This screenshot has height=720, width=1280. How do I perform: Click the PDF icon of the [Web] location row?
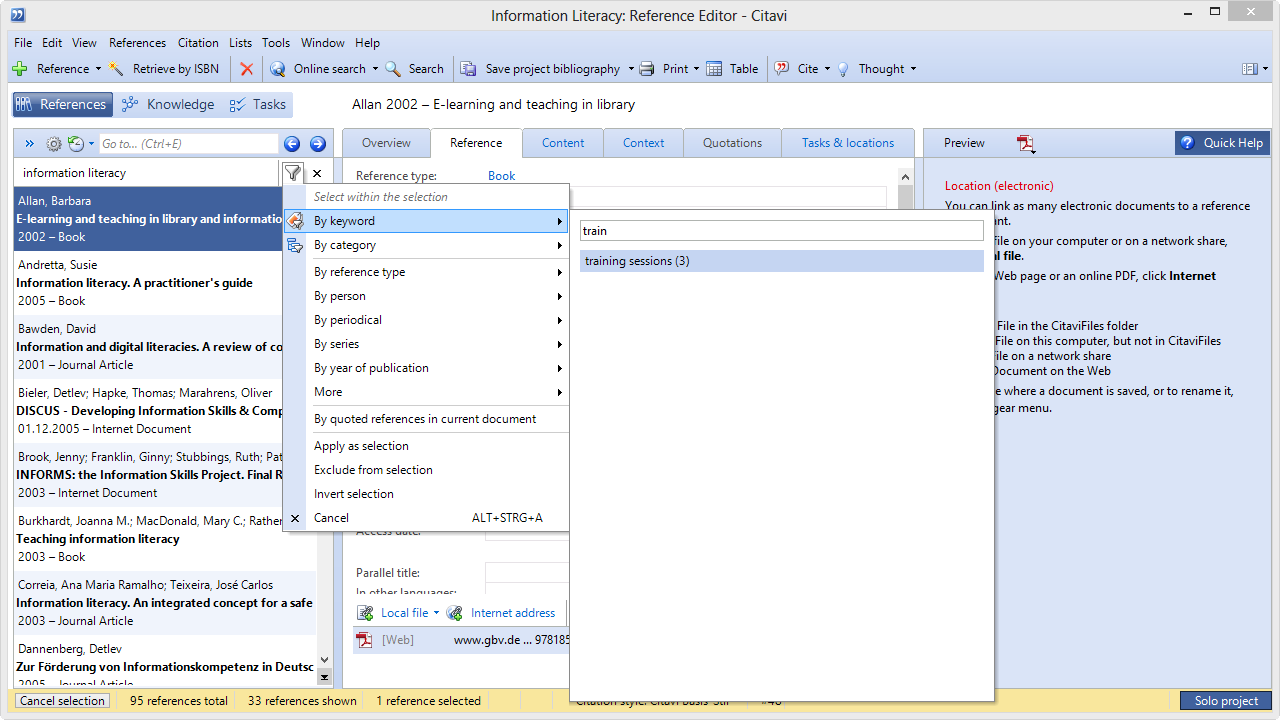click(x=365, y=640)
